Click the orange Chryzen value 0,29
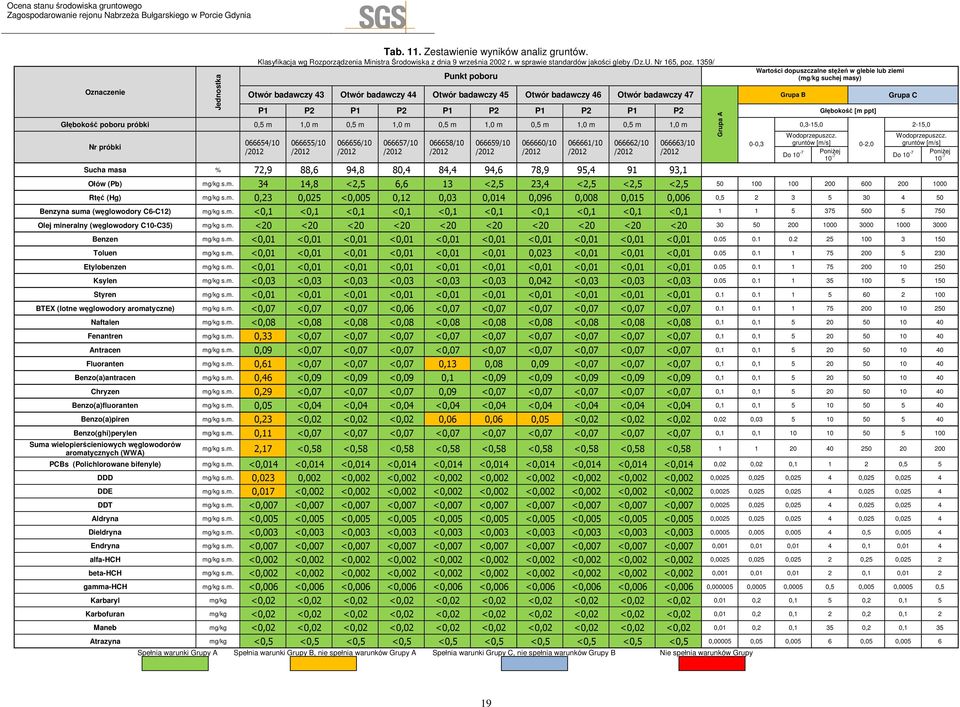This screenshot has width=960, height=707. [263, 392]
